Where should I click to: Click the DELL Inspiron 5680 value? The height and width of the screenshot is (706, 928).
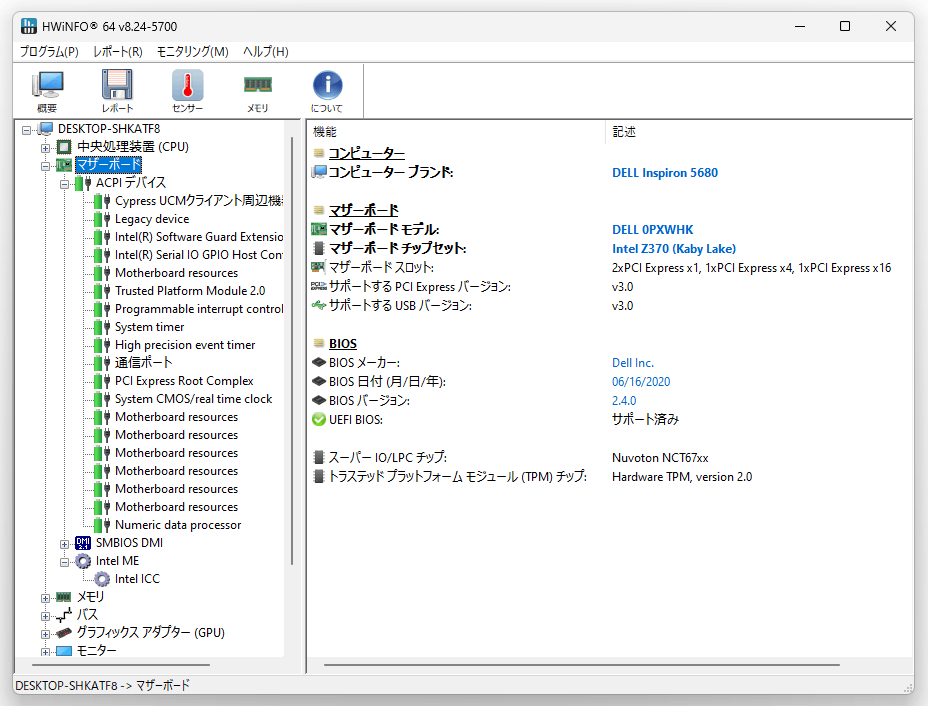click(x=665, y=173)
